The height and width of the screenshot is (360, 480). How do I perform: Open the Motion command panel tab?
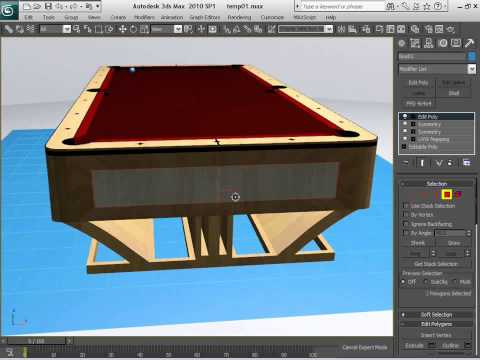443,43
